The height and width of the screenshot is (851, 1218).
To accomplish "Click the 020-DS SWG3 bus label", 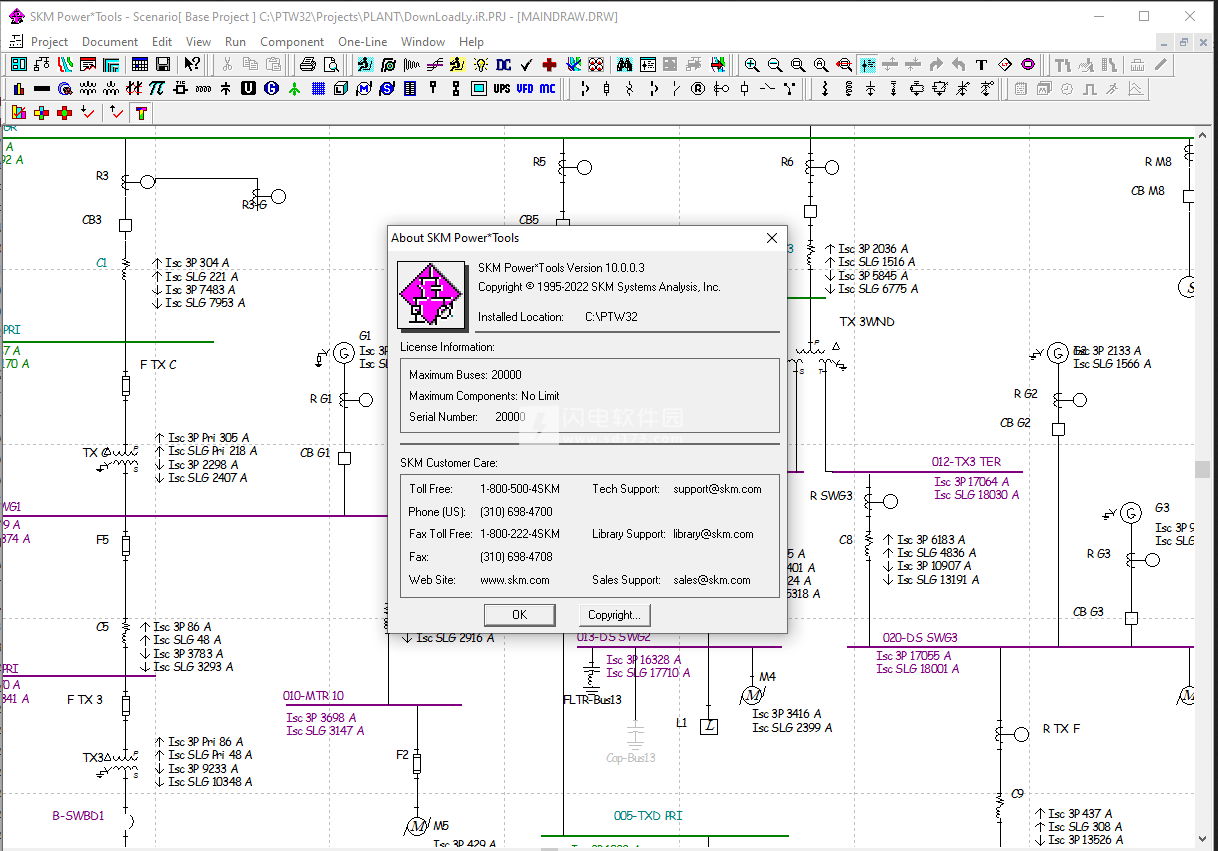I will (x=920, y=638).
